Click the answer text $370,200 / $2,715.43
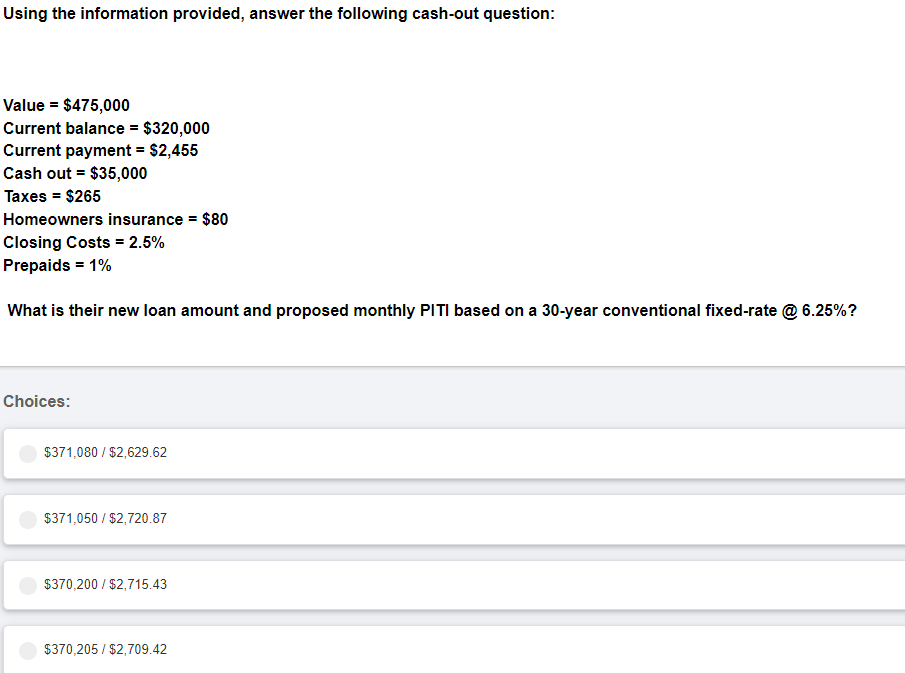 click(x=105, y=585)
